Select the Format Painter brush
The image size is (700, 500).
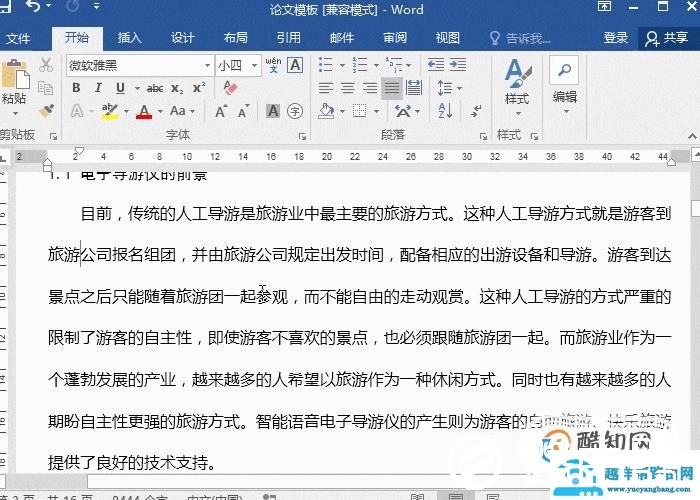pos(46,110)
